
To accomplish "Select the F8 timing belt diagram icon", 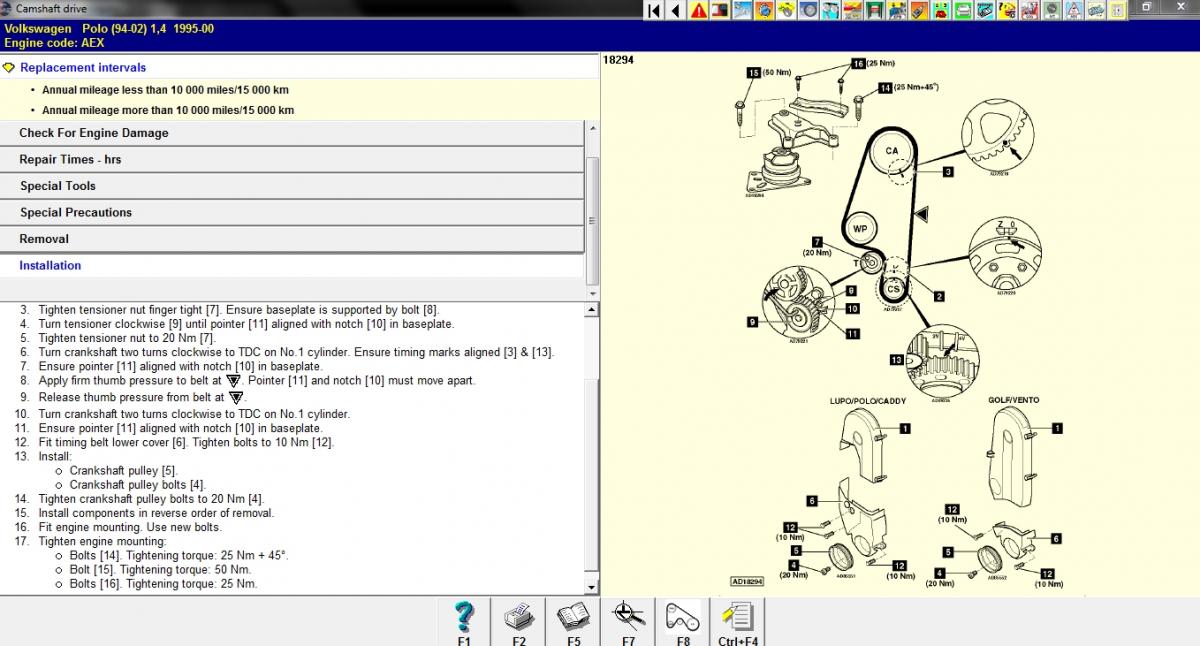I will (x=683, y=616).
